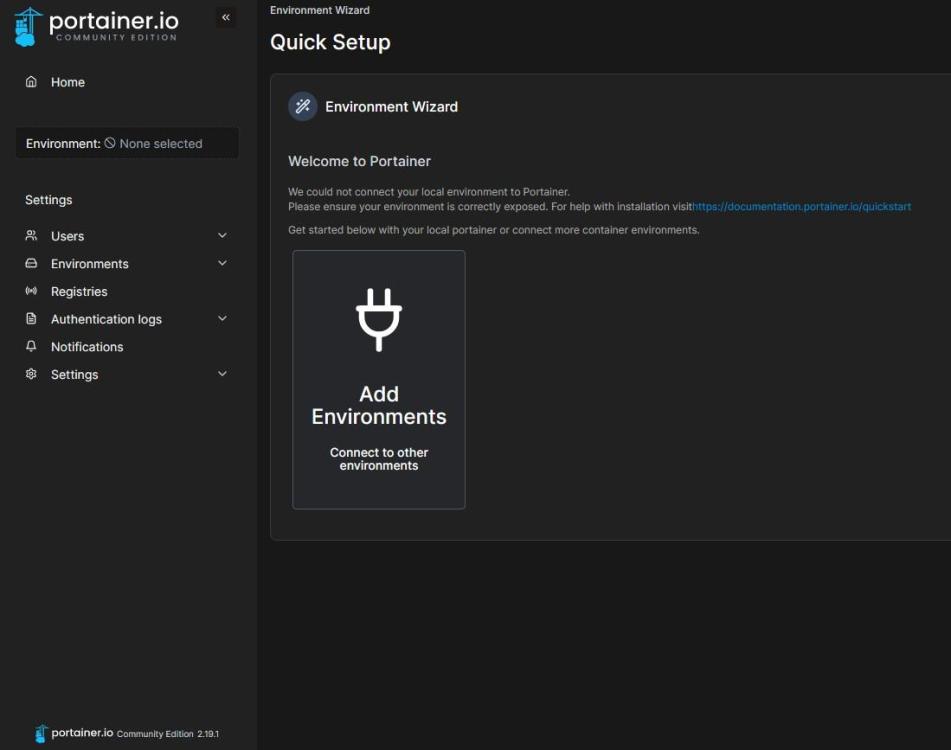Click the Notifications bell icon

click(x=31, y=347)
